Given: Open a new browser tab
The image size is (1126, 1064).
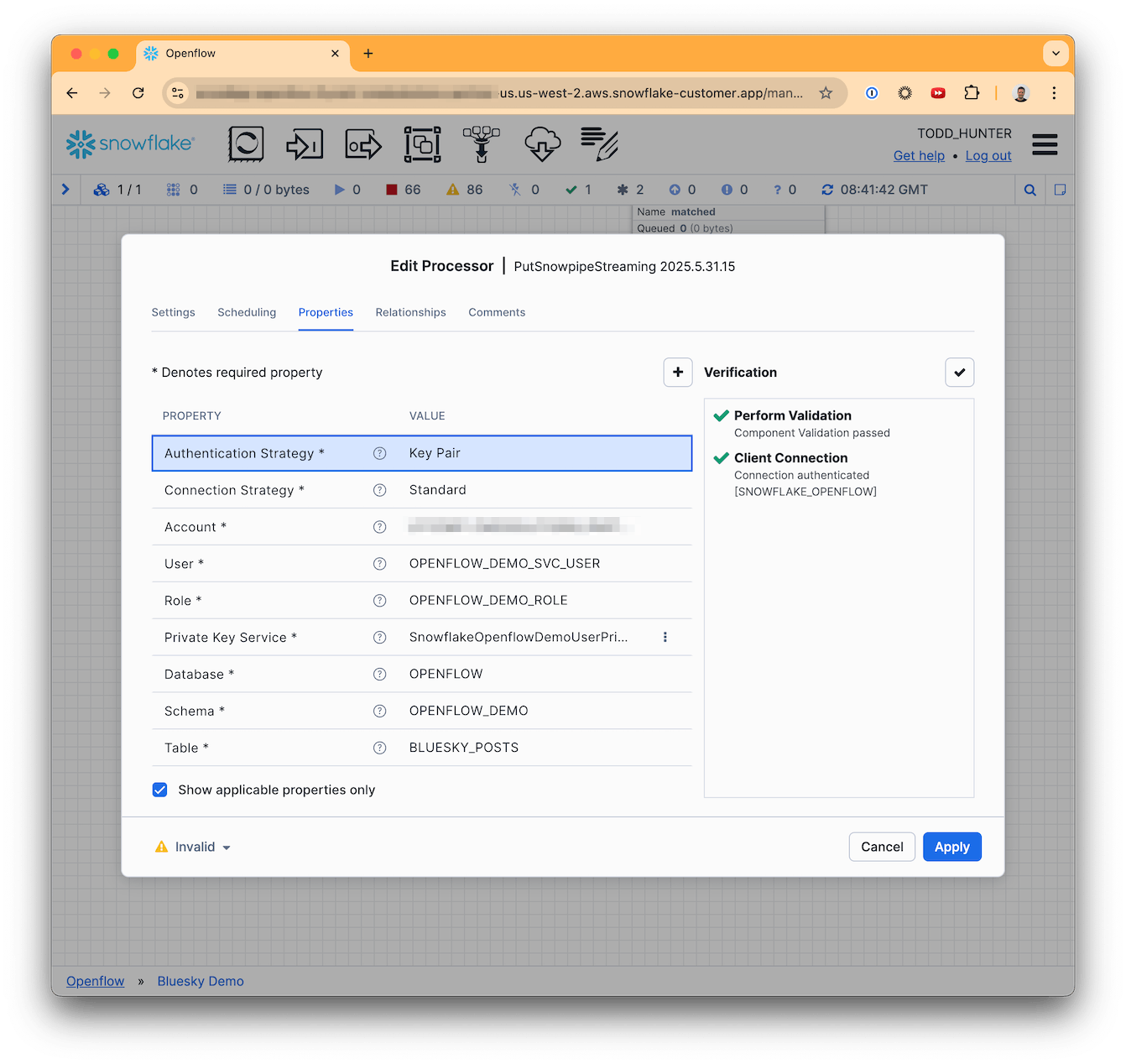Looking at the screenshot, I should click(368, 54).
